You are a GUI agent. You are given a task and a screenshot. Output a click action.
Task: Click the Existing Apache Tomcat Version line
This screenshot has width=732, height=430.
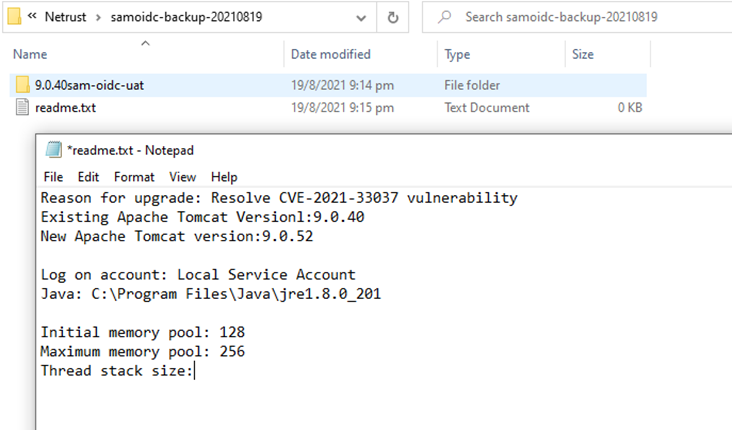(203, 217)
